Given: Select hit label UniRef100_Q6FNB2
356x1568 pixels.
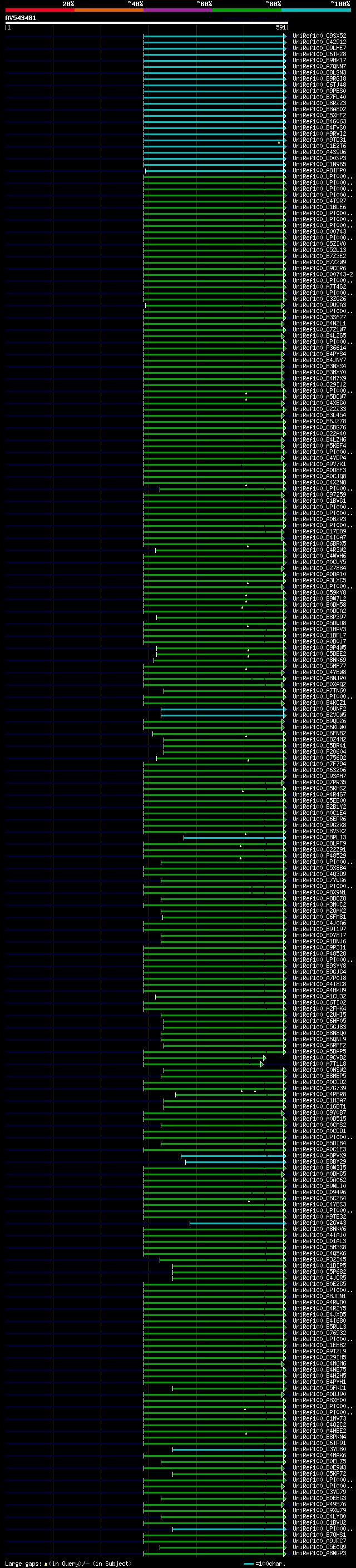Looking at the screenshot, I should [319, 734].
